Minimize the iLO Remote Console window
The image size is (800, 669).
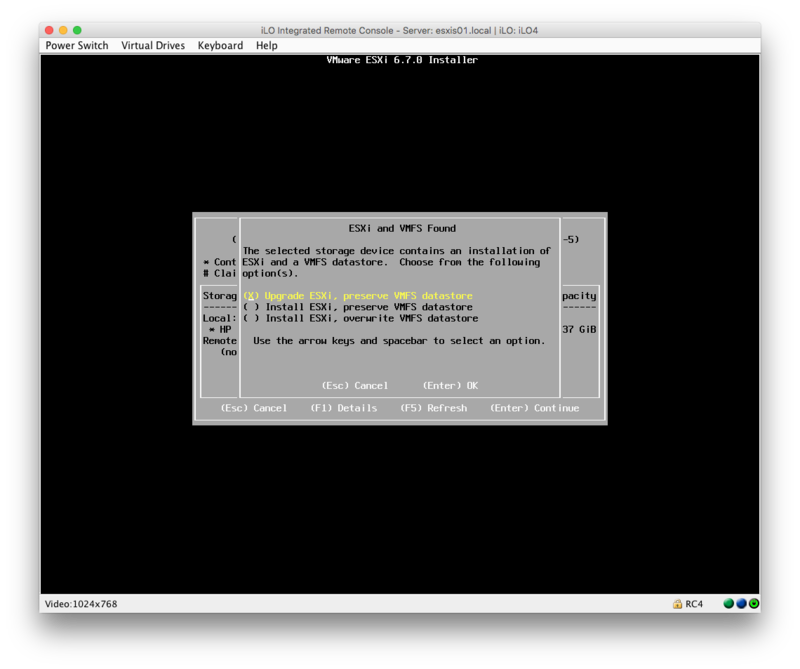[63, 30]
